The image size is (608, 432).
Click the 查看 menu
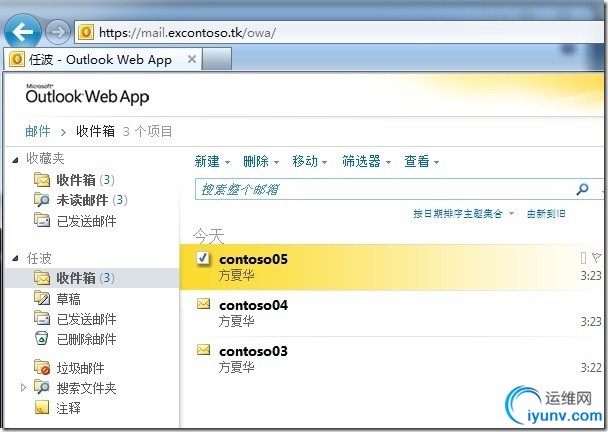click(417, 161)
